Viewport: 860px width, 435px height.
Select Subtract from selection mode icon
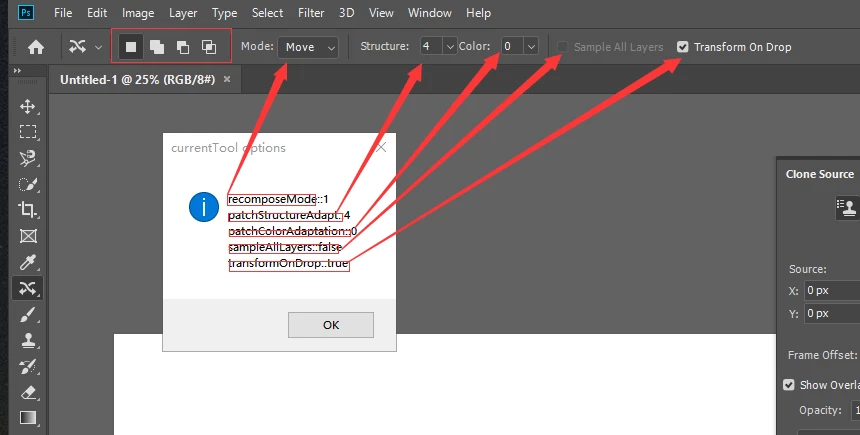(x=183, y=47)
